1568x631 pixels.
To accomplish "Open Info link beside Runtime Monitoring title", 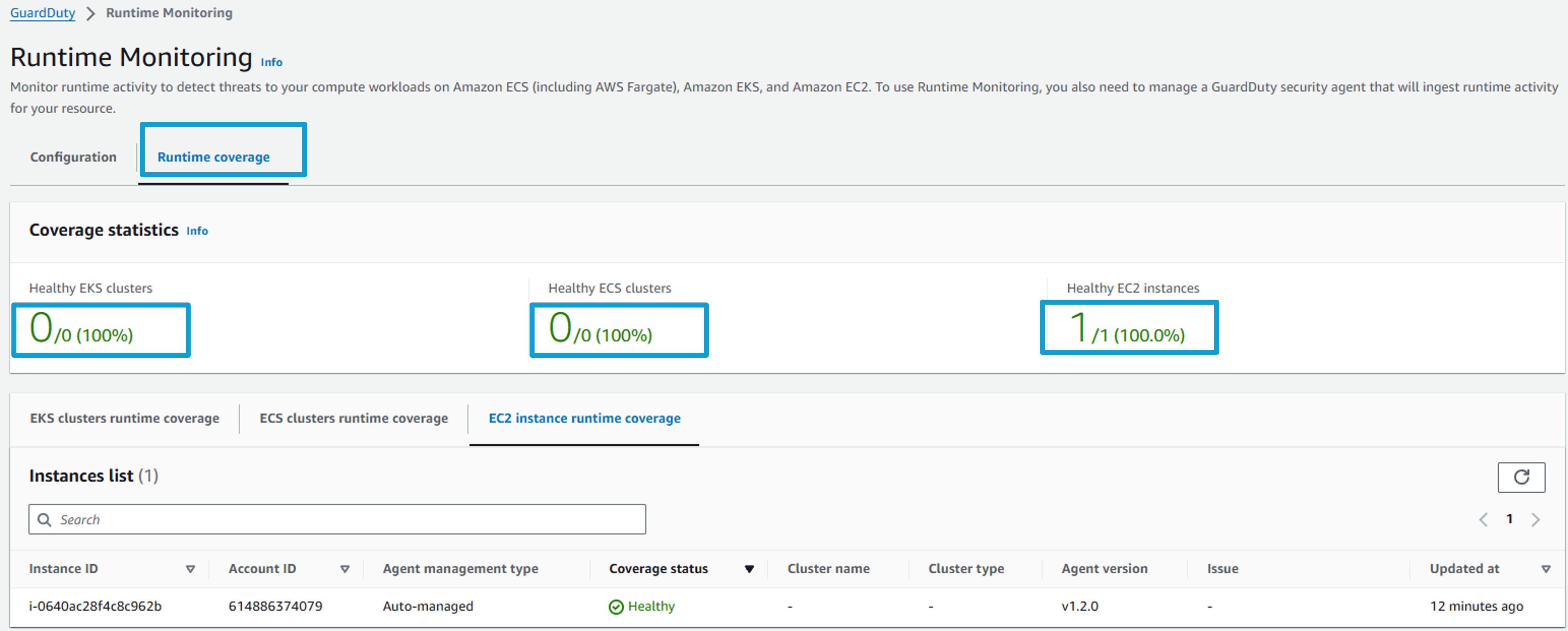I will click(x=272, y=62).
